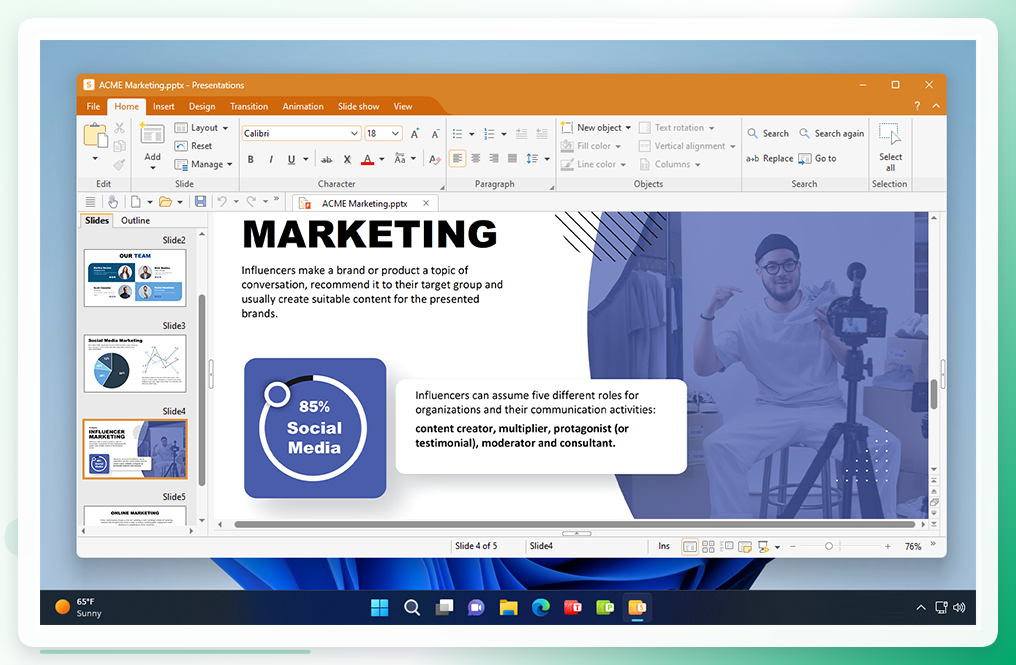Screen dimensions: 1016x665
Task: Align paragraph right
Action: (494, 158)
